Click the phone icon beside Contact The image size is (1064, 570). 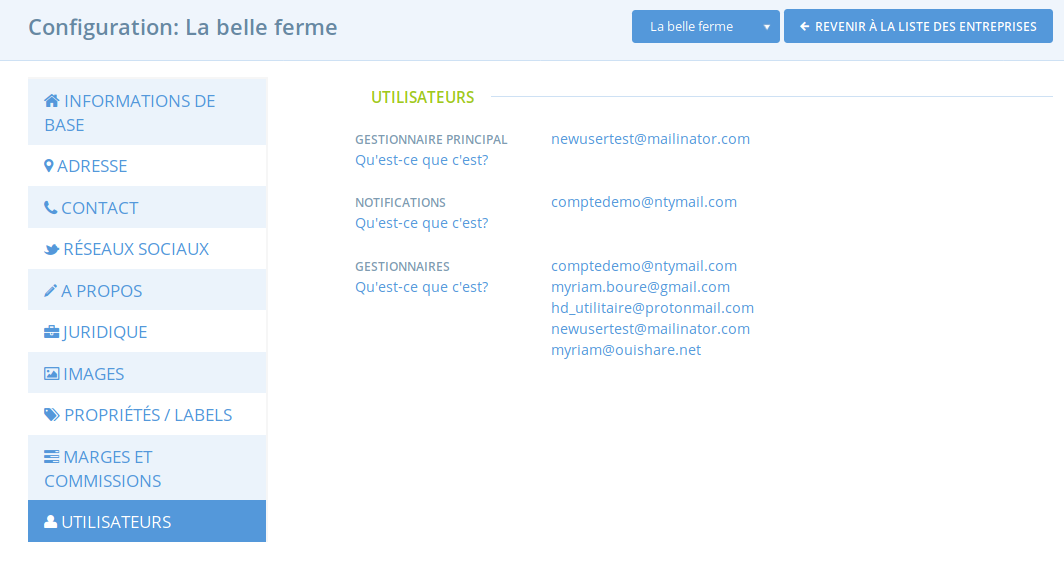point(50,208)
